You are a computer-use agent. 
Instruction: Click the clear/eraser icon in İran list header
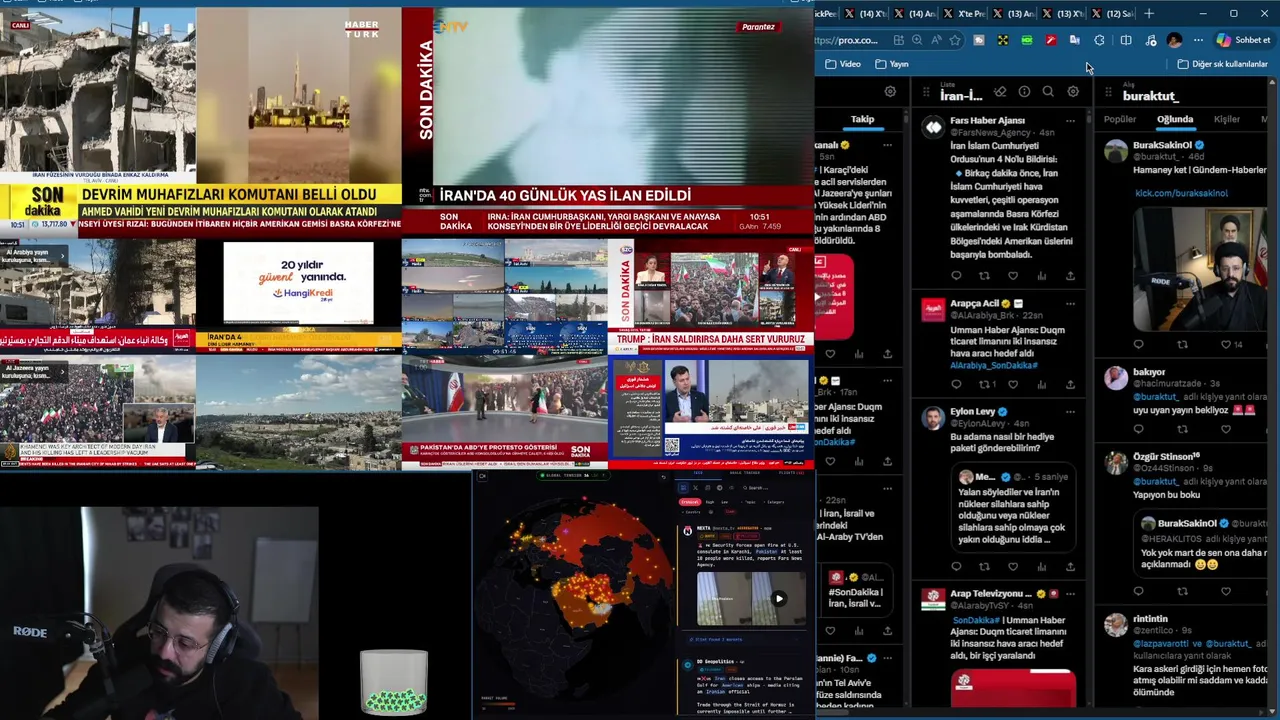pyautogui.click(x=1000, y=92)
